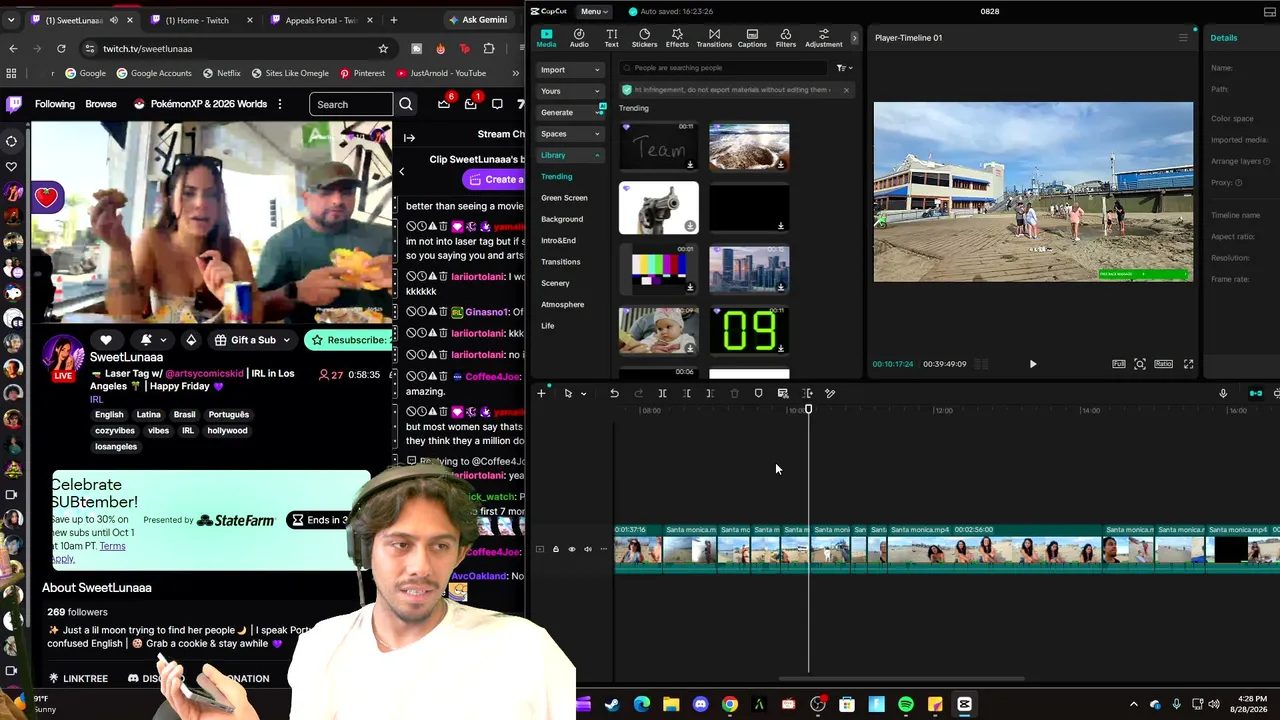Click the undo arrow in the timeline toolbar
Viewport: 1280px width, 720px height.
coord(614,394)
